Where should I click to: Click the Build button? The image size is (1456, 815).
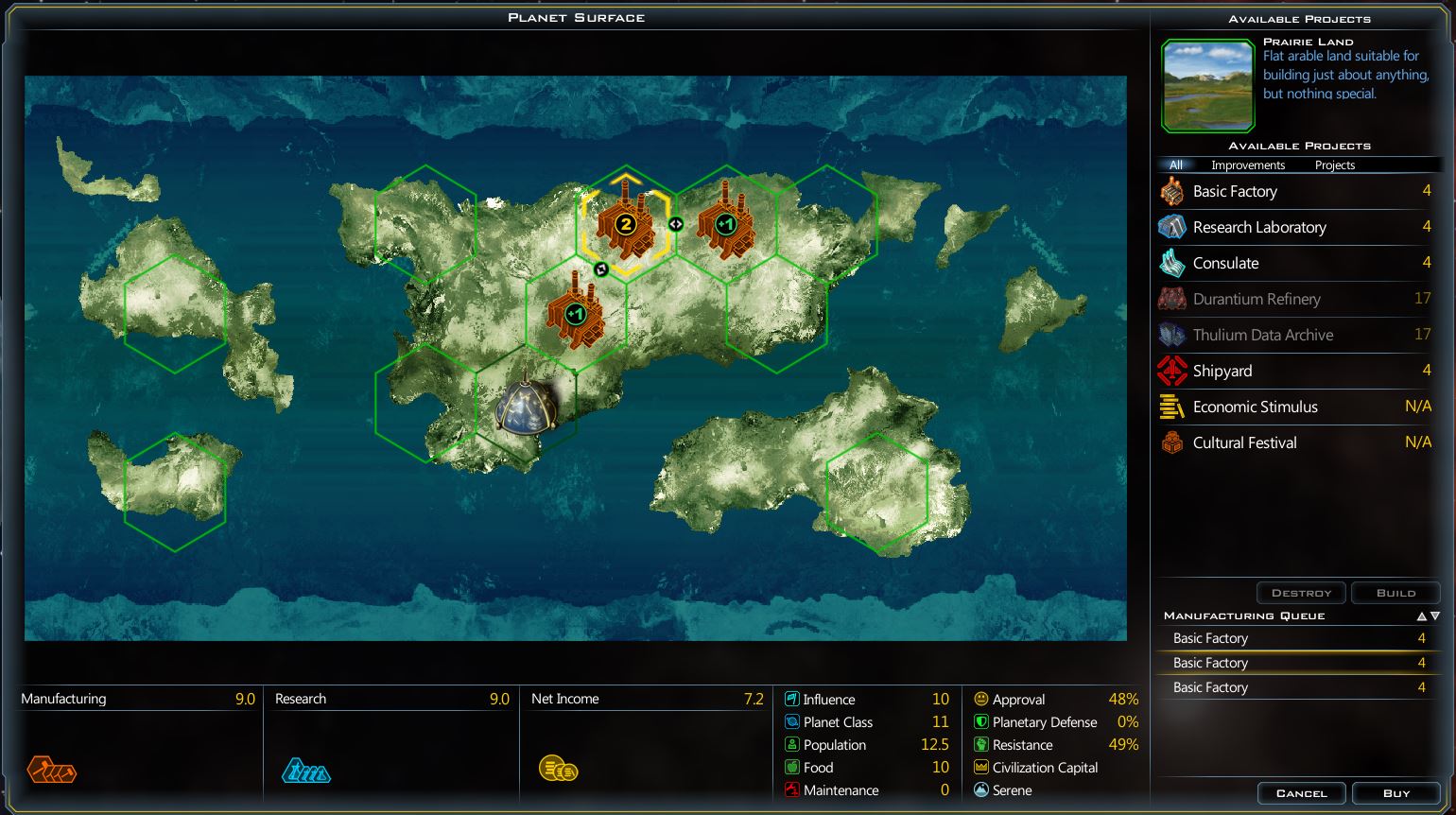(x=1396, y=593)
